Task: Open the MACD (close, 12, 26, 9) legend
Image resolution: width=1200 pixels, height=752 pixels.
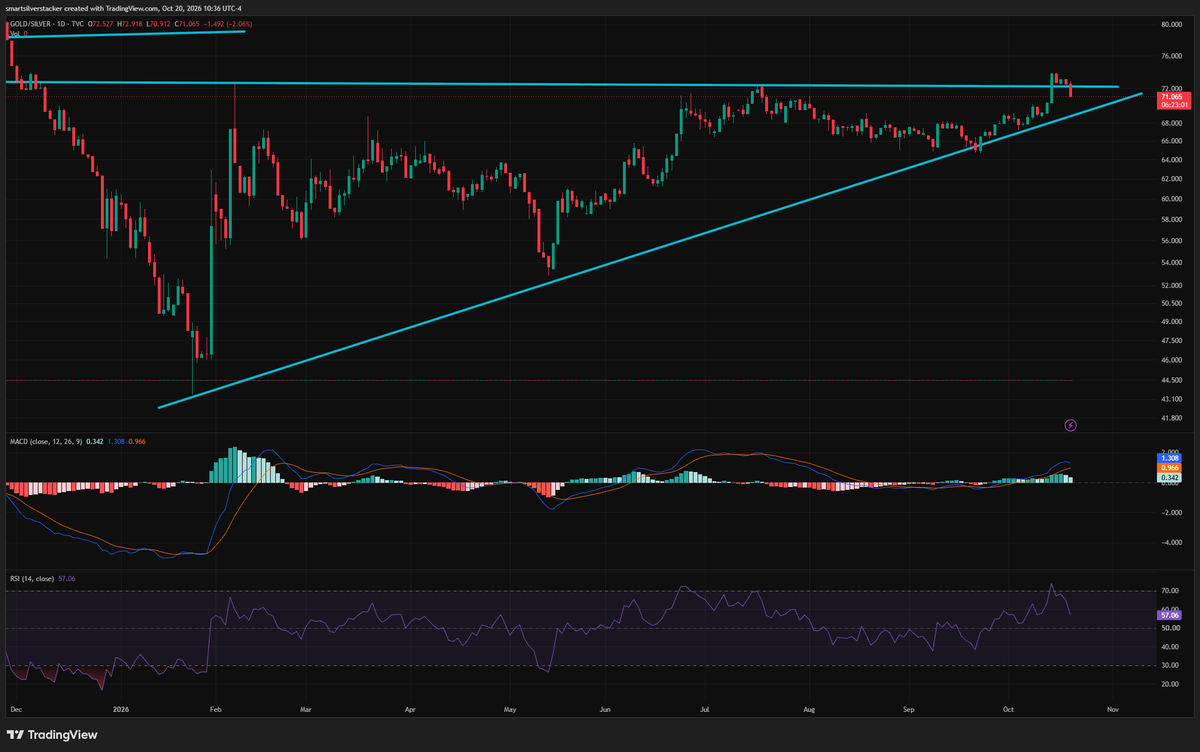Action: 46,441
